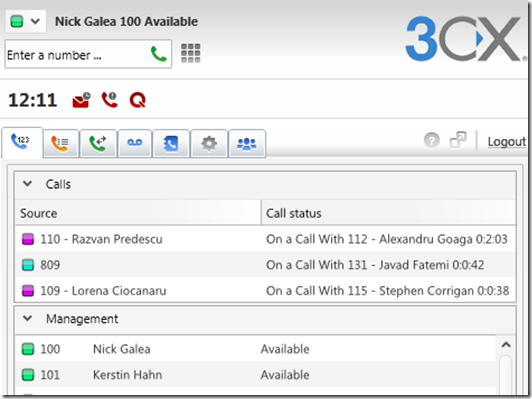Pop out window with the detach icon
The height and width of the screenshot is (399, 532).
458,139
